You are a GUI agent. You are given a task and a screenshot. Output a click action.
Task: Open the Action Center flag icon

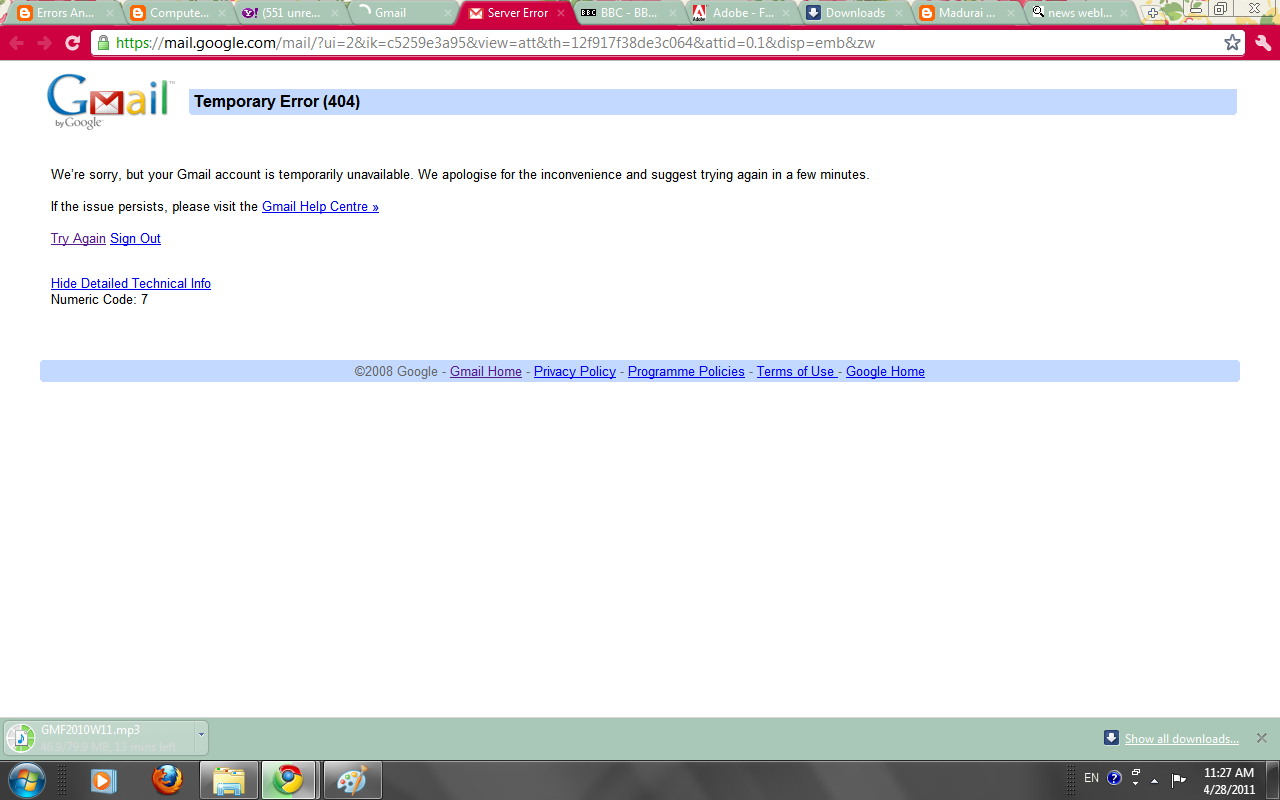[1179, 779]
